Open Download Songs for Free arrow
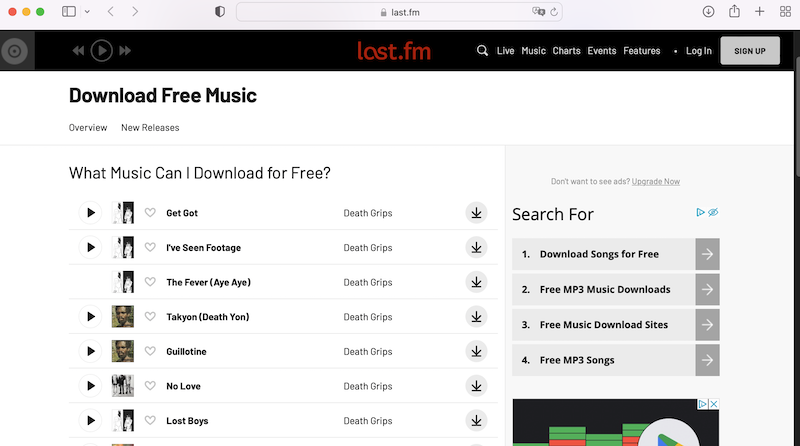The height and width of the screenshot is (446, 800). tap(707, 254)
